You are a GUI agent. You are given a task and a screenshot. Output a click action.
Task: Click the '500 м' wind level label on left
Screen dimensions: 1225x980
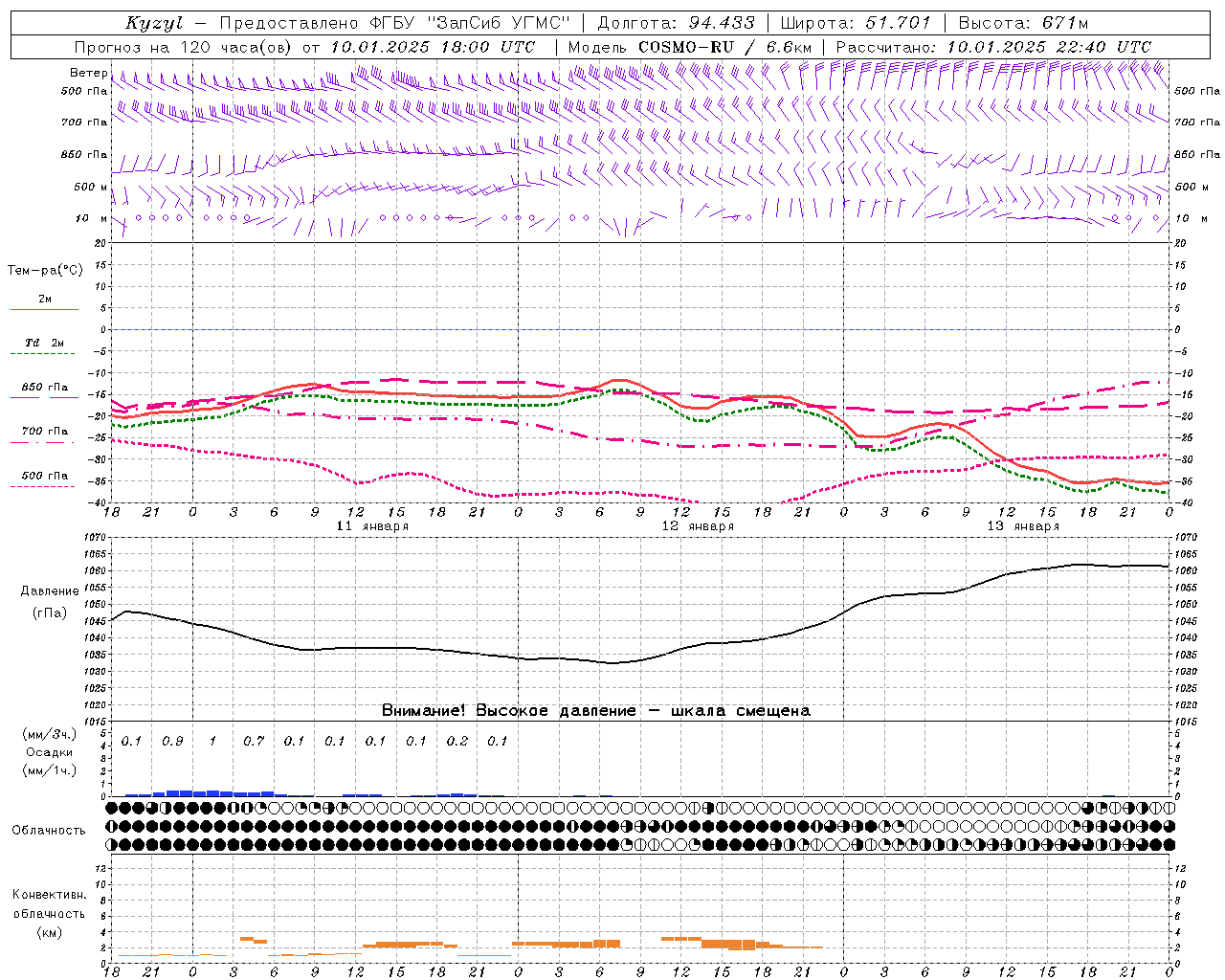[91, 187]
